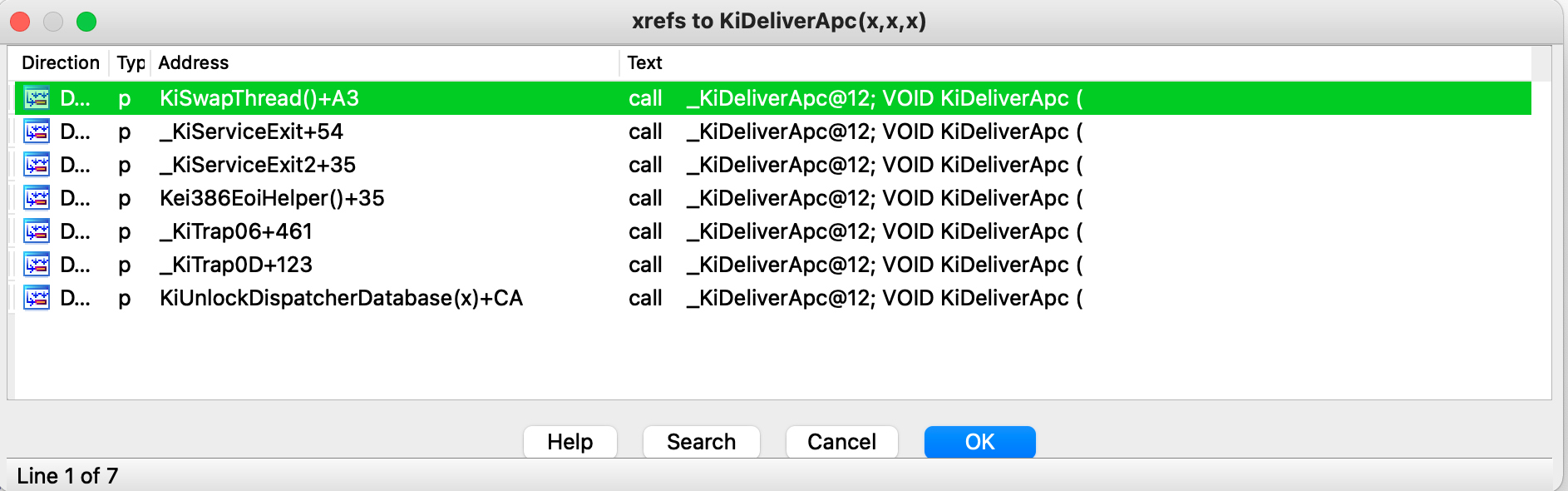Click the xref icon beside _KiServiceExit2+35
This screenshot has width=1568, height=491.
coord(37,165)
